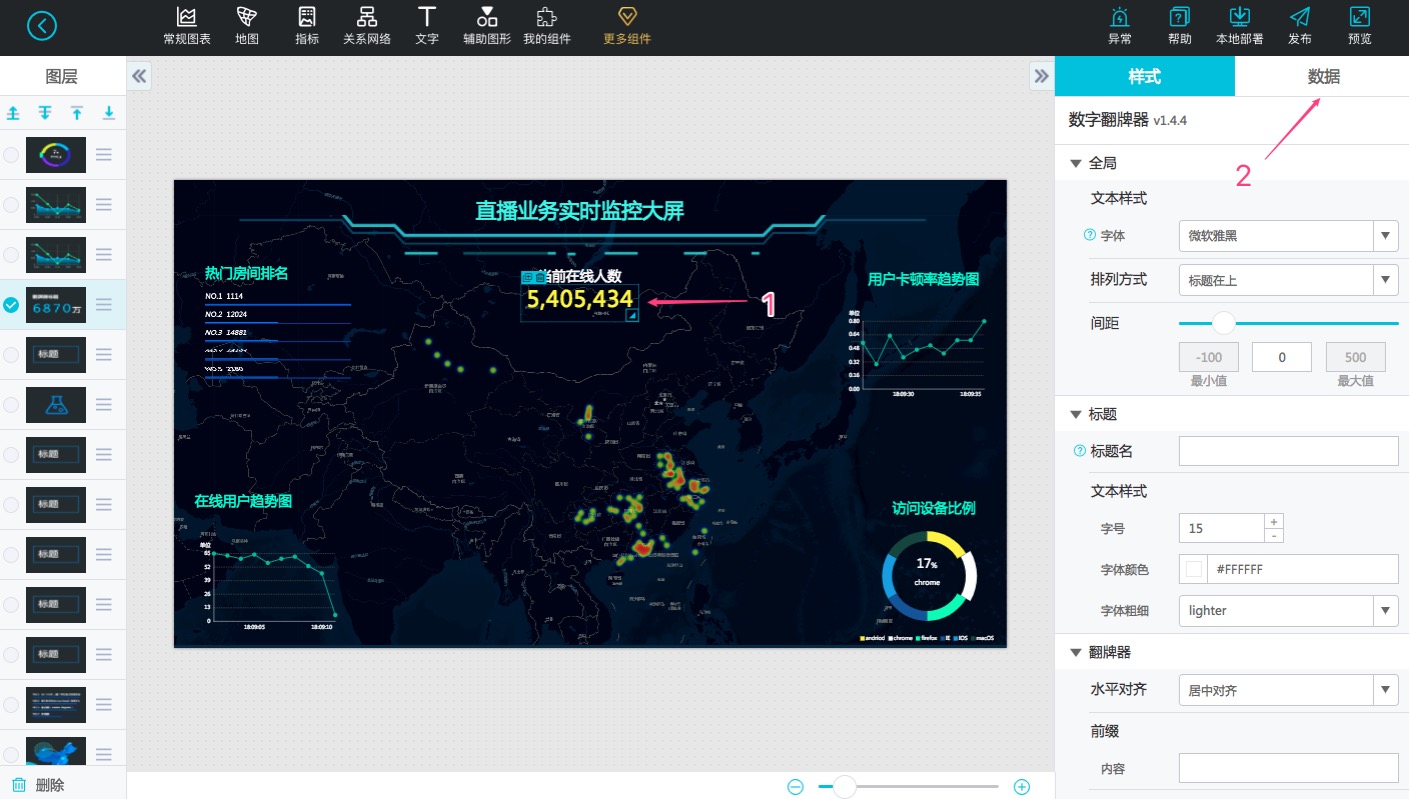This screenshot has width=1410, height=799.
Task: Open the 地图 map components
Action: 247,26
